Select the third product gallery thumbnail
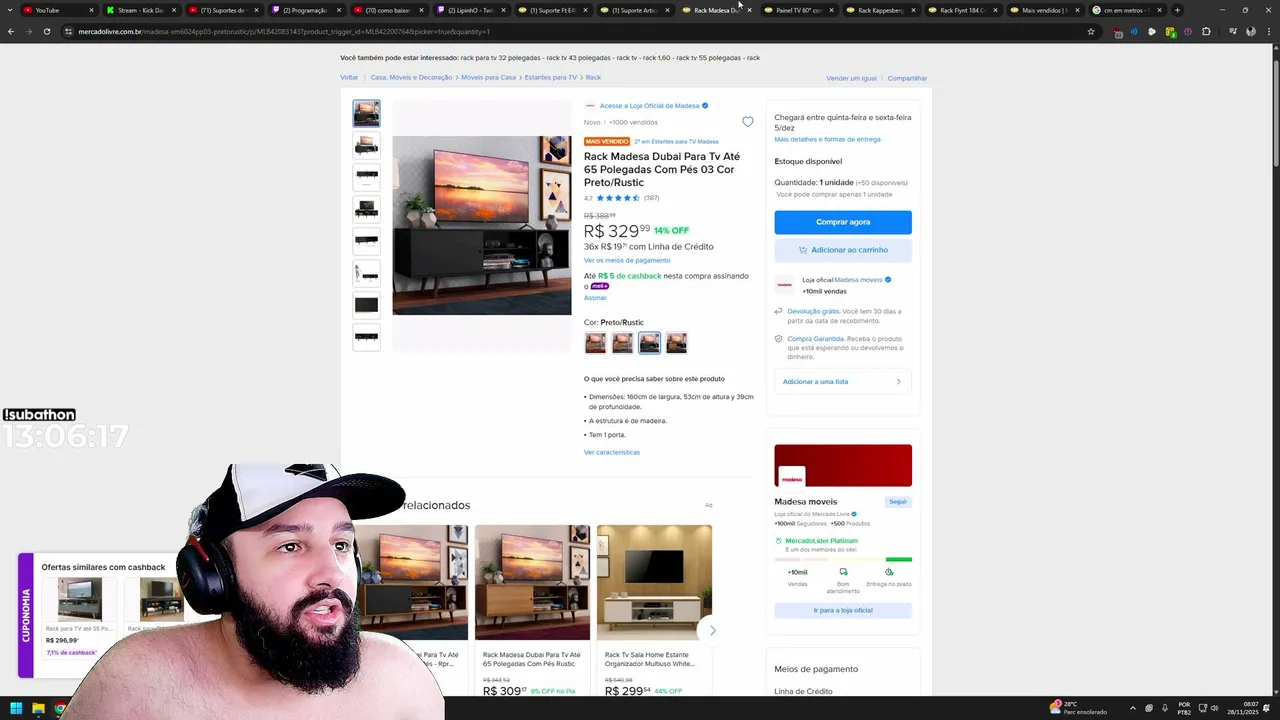Screen dimensions: 1280x720 (x=366, y=177)
